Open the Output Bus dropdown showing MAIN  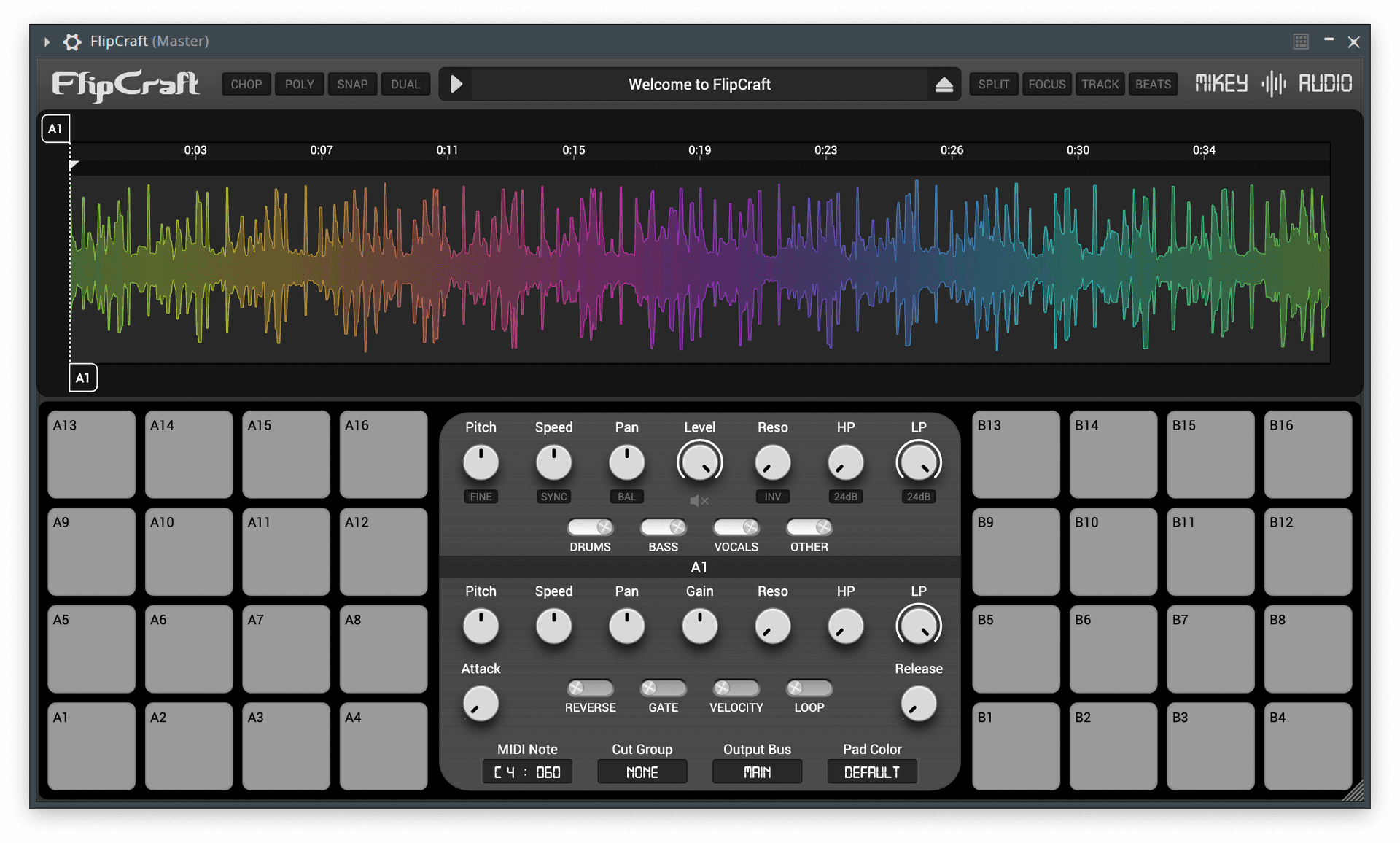click(758, 772)
